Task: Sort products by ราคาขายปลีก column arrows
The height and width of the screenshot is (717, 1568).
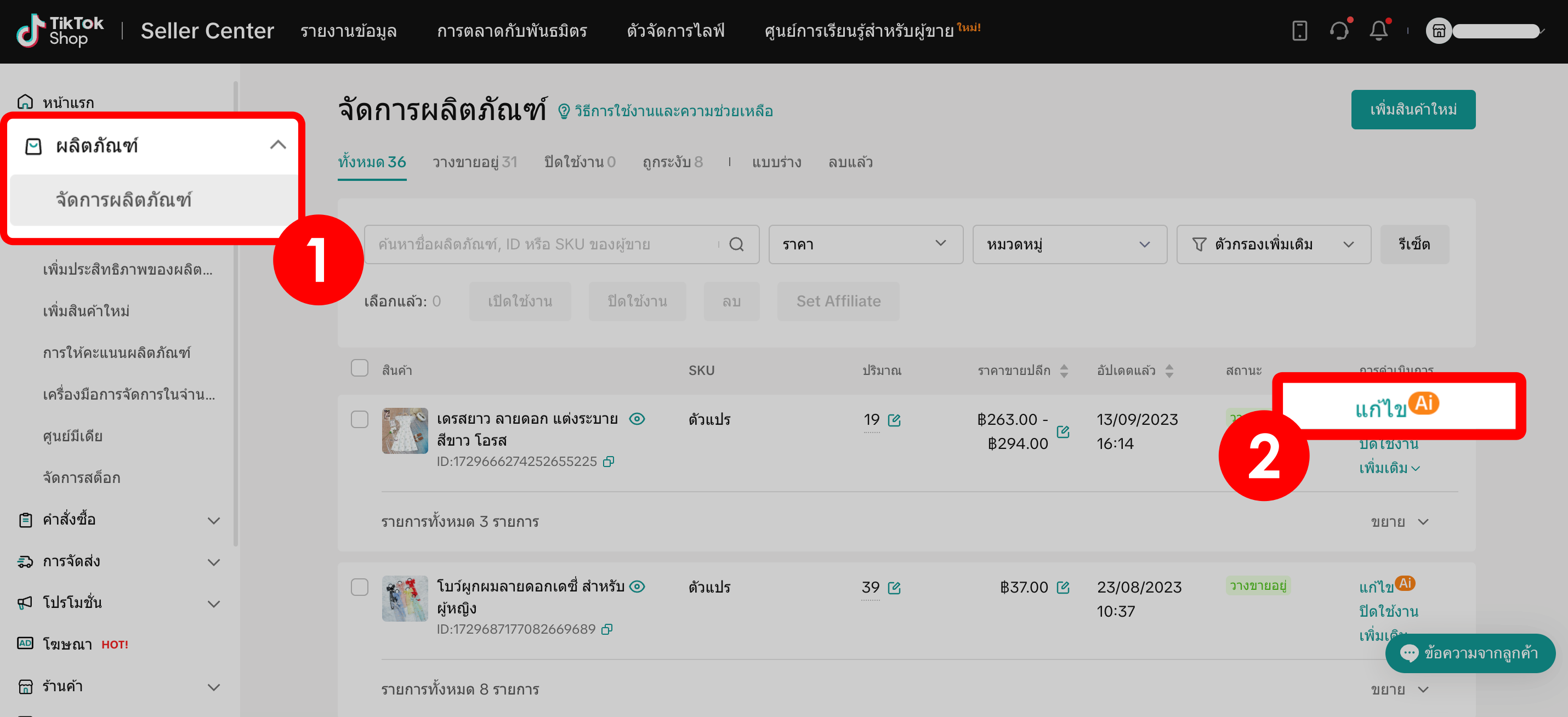Action: click(1065, 370)
